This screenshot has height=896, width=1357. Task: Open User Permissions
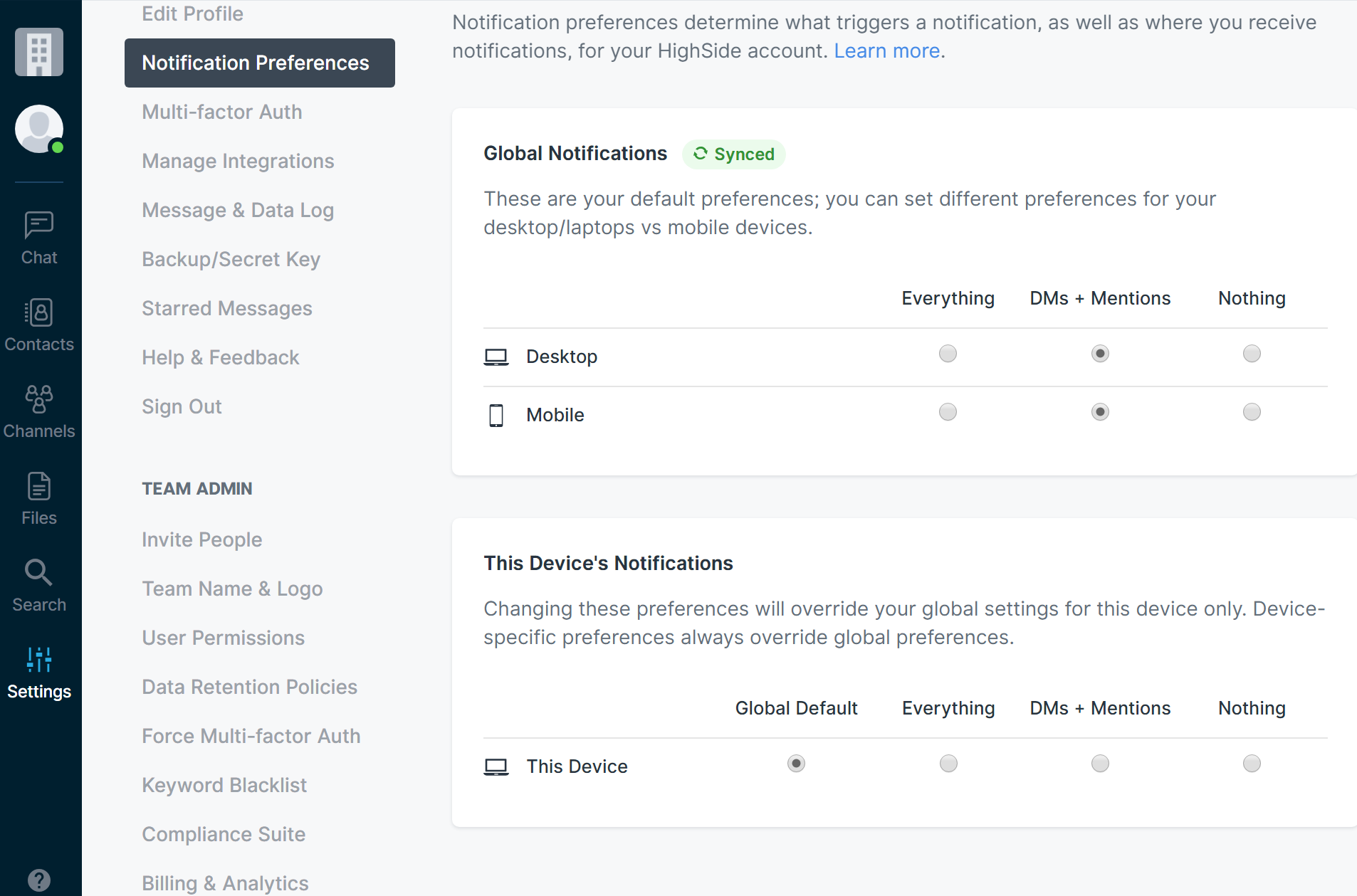[x=224, y=638]
